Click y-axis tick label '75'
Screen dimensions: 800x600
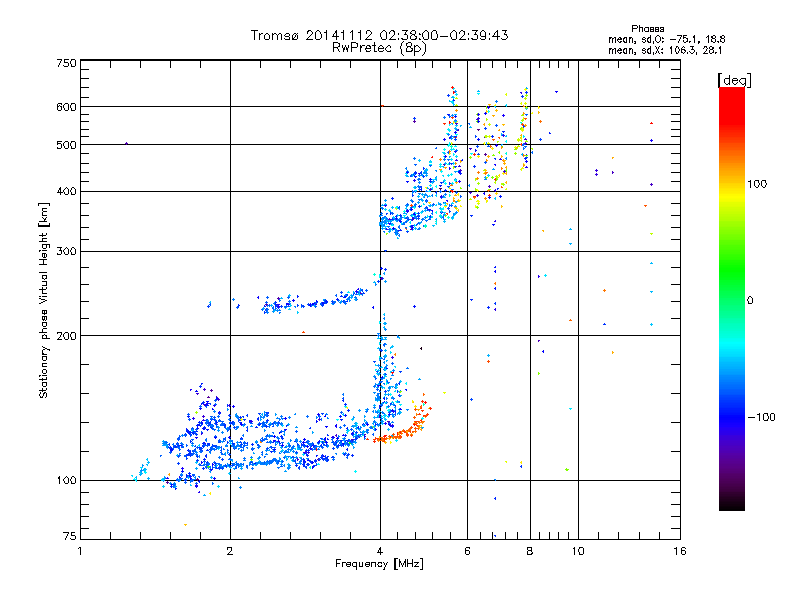coord(70,536)
